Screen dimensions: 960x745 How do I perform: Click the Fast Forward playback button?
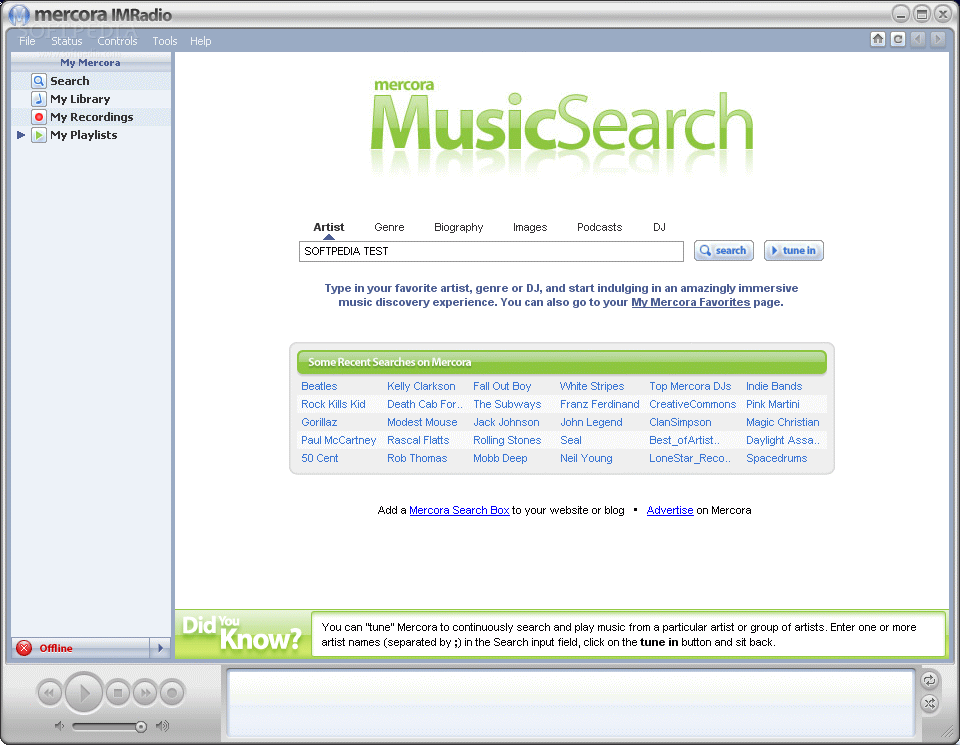point(144,693)
